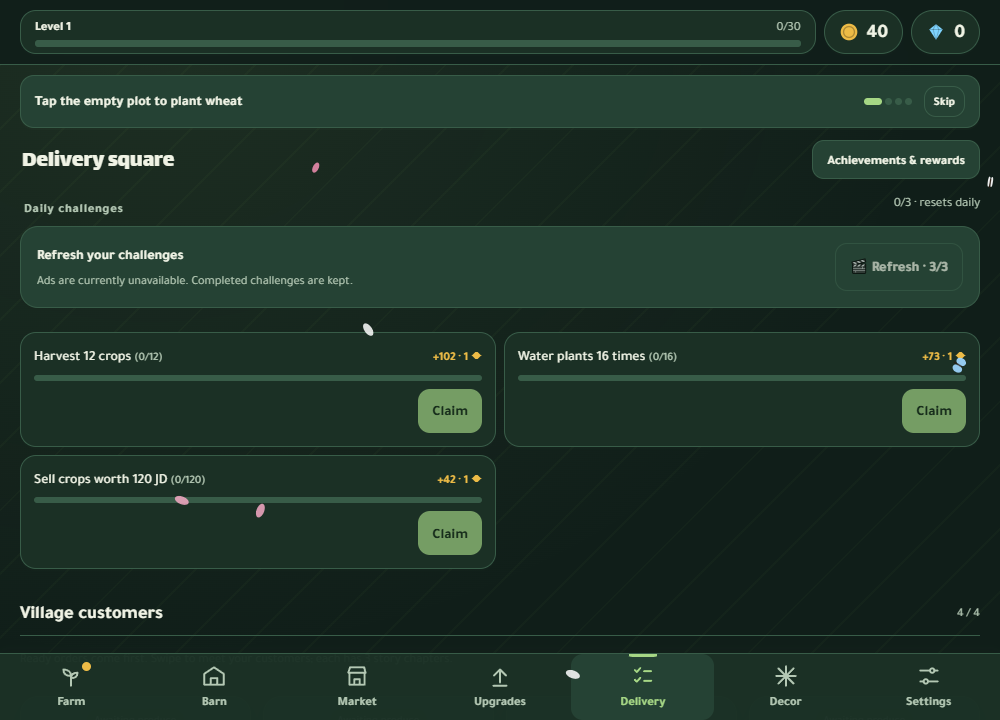Claim the Sell crops worth 120 JD reward
This screenshot has width=1000, height=720.
click(x=450, y=533)
